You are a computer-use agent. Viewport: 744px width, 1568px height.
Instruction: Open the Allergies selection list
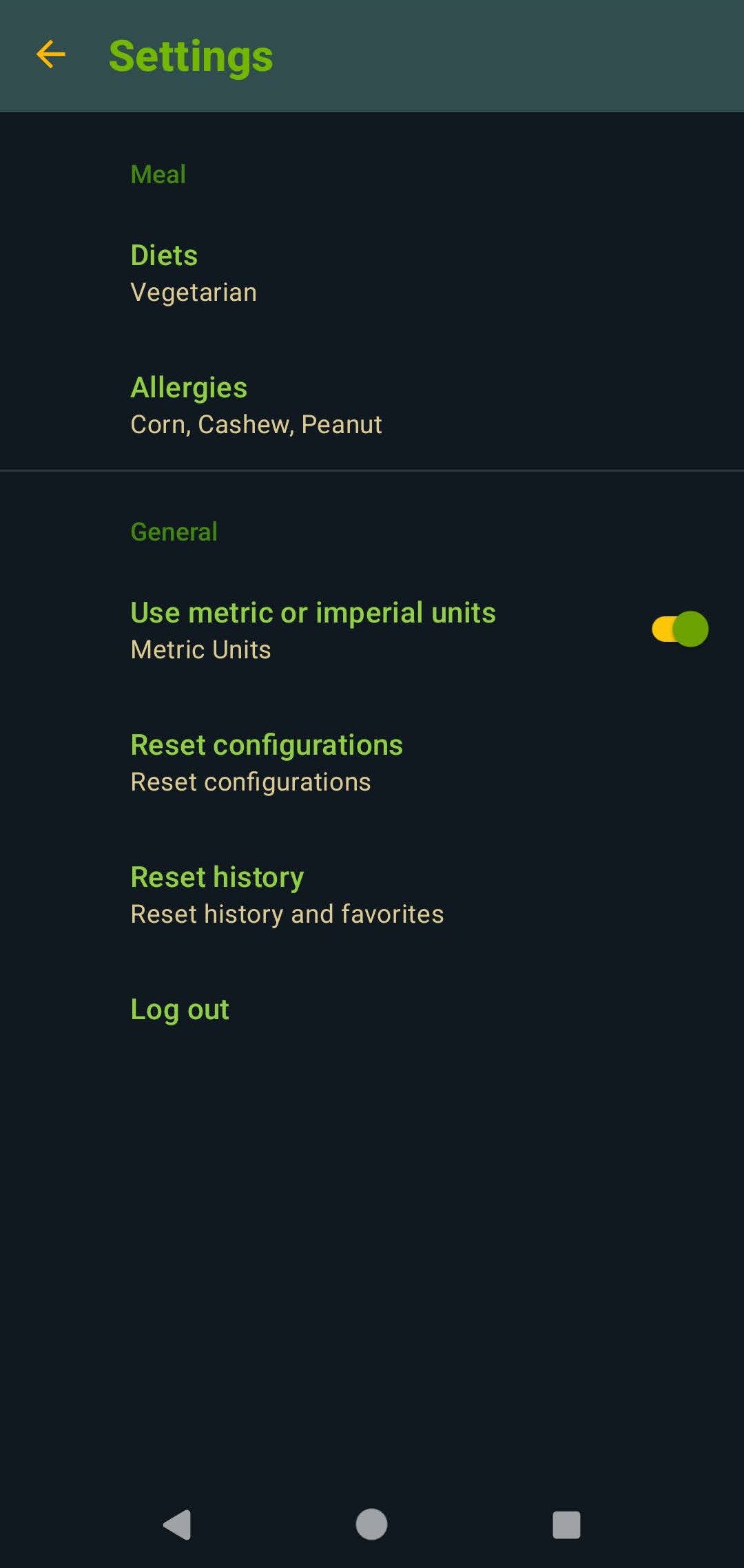pos(189,388)
